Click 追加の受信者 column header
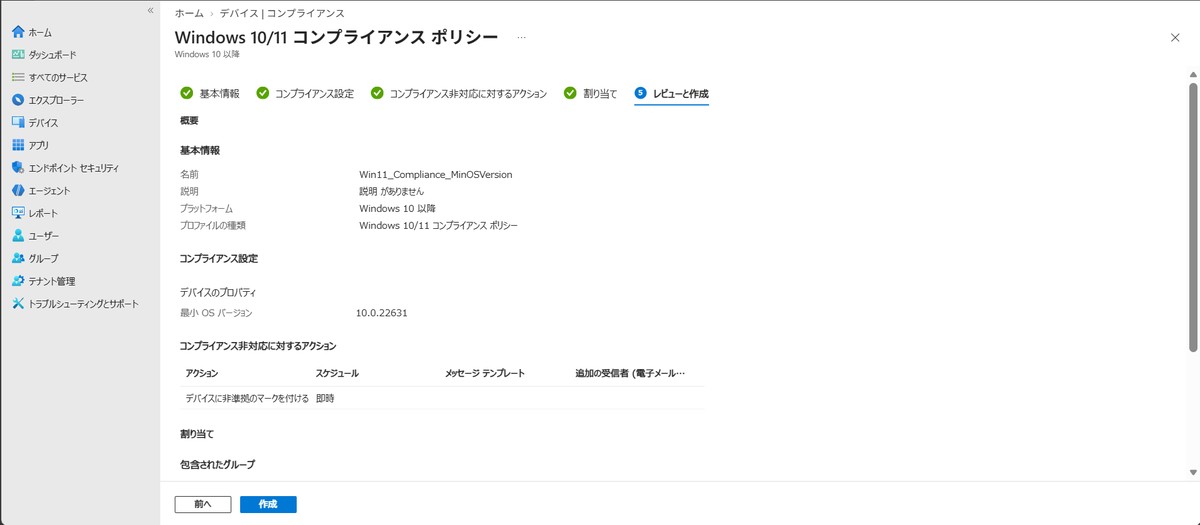 631,373
